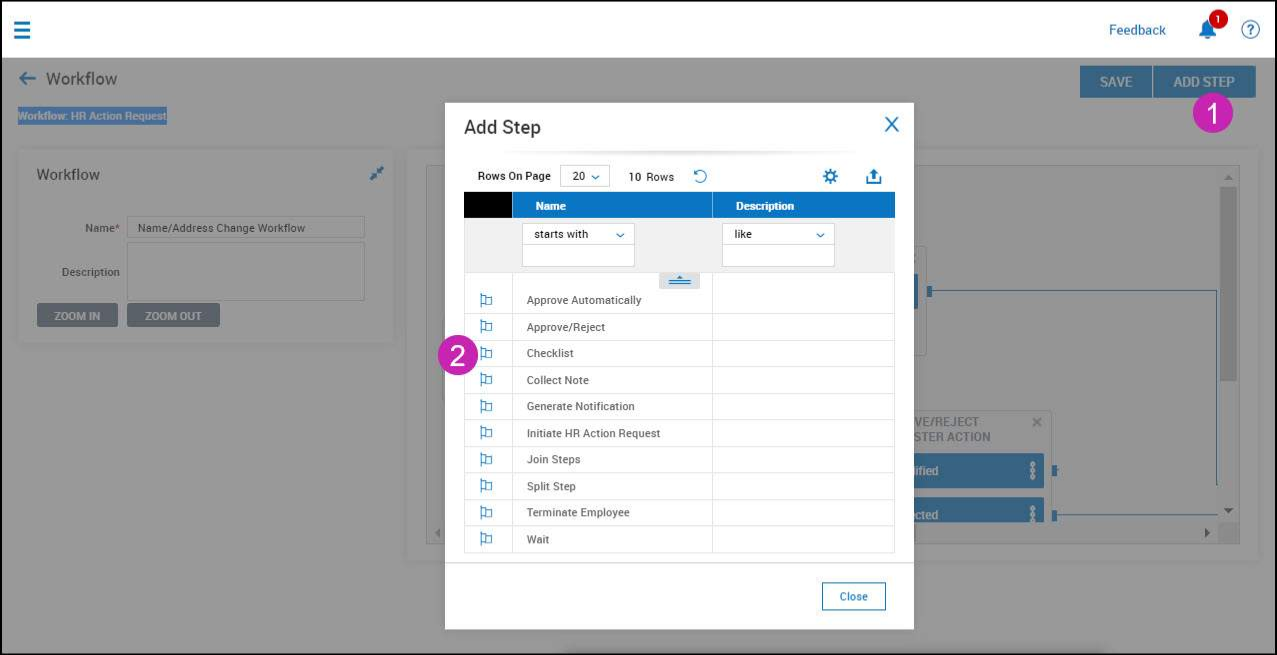Click the canvas vertical scrollbar up arrow
This screenshot has width=1277, height=655.
coord(1229,176)
